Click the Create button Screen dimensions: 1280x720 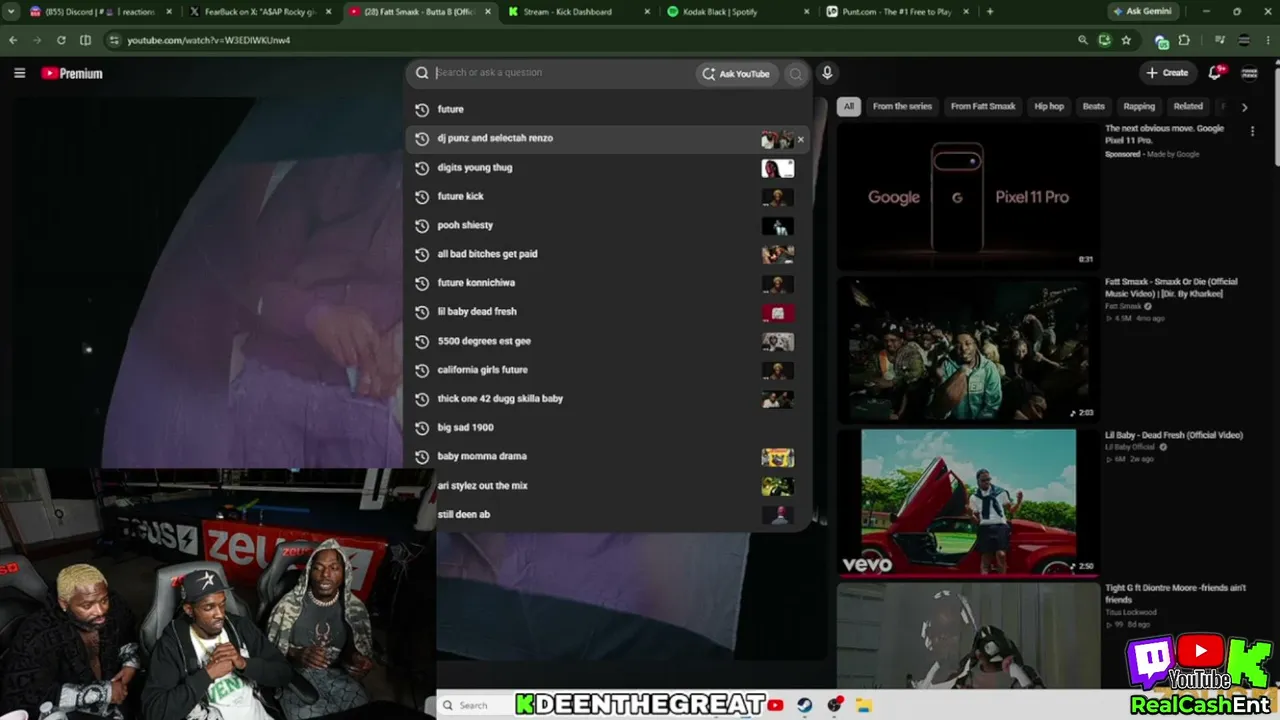tap(1167, 73)
